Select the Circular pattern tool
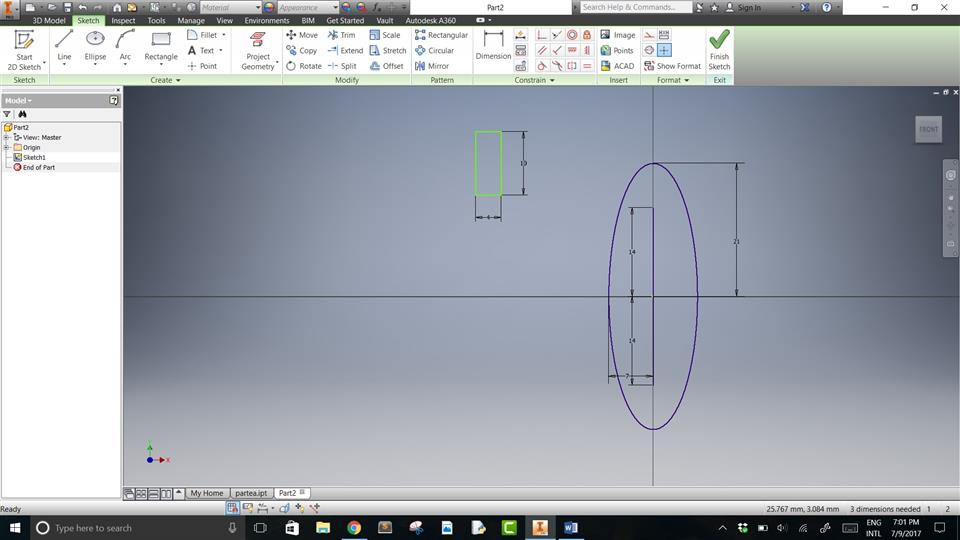Image resolution: width=960 pixels, height=540 pixels. coord(435,50)
